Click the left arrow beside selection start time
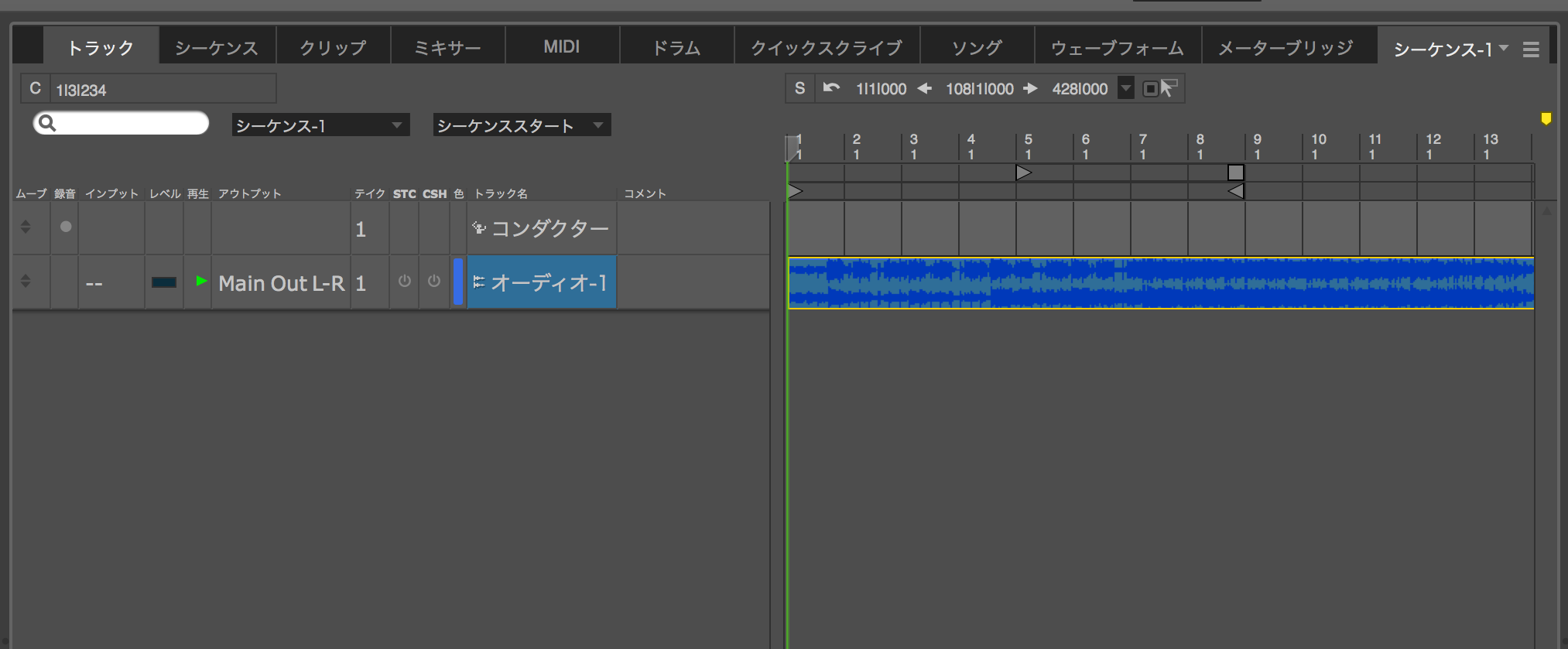Image resolution: width=1568 pixels, height=649 pixels. (x=924, y=89)
